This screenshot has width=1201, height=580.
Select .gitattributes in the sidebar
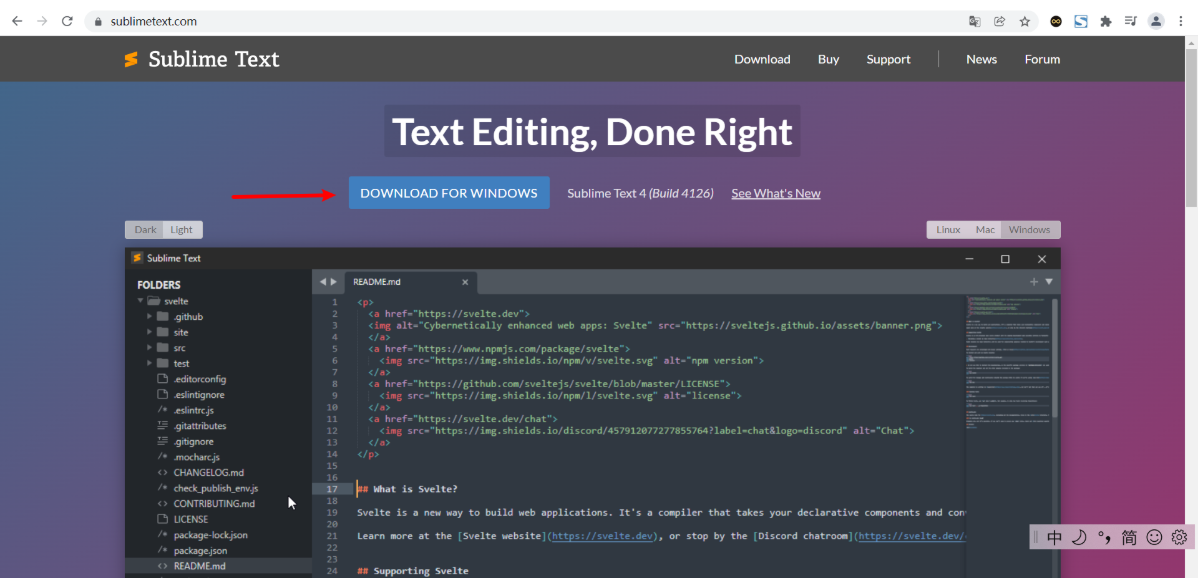pyautogui.click(x=200, y=426)
